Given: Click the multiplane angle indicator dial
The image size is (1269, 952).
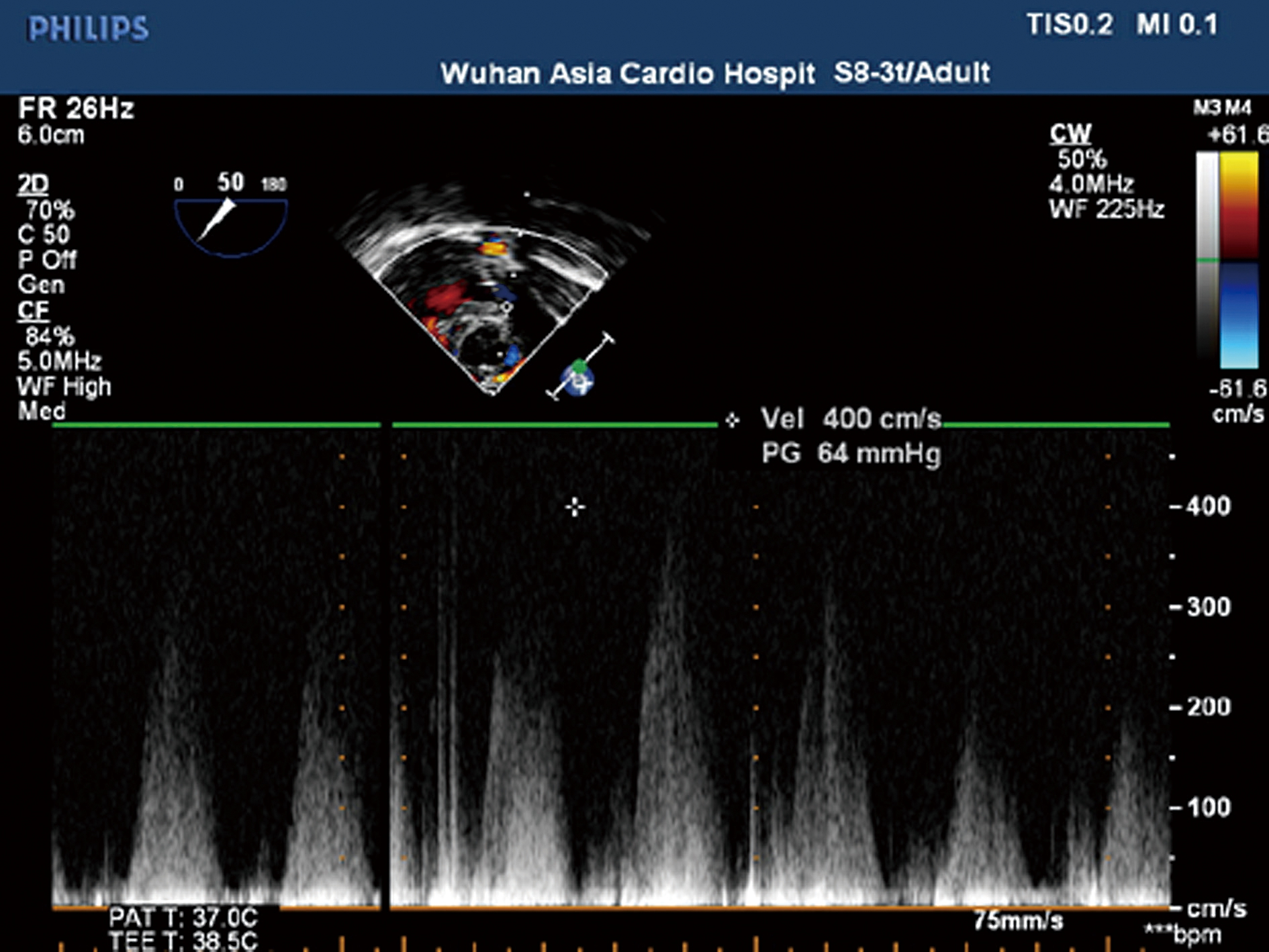Looking at the screenshot, I should click(230, 227).
